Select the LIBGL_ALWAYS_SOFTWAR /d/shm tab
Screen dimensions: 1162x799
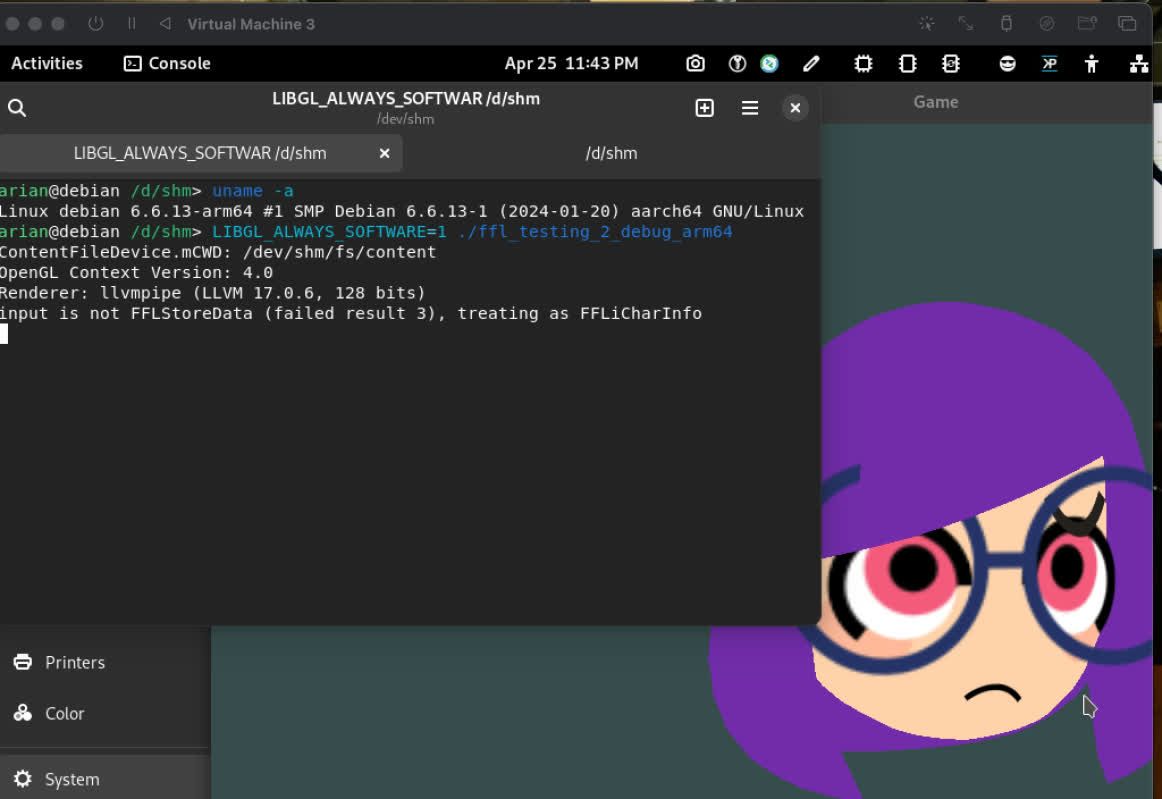[200, 153]
